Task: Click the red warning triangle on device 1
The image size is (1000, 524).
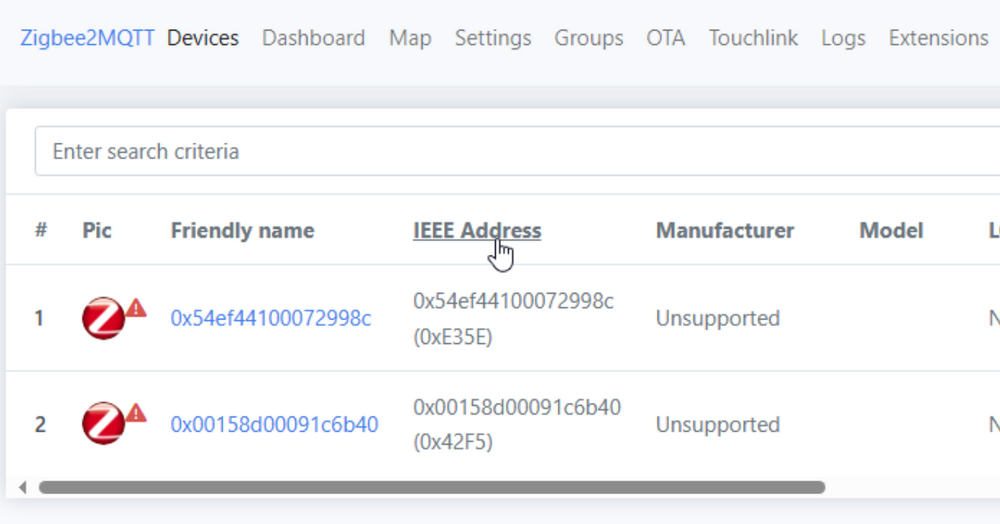Action: [136, 308]
